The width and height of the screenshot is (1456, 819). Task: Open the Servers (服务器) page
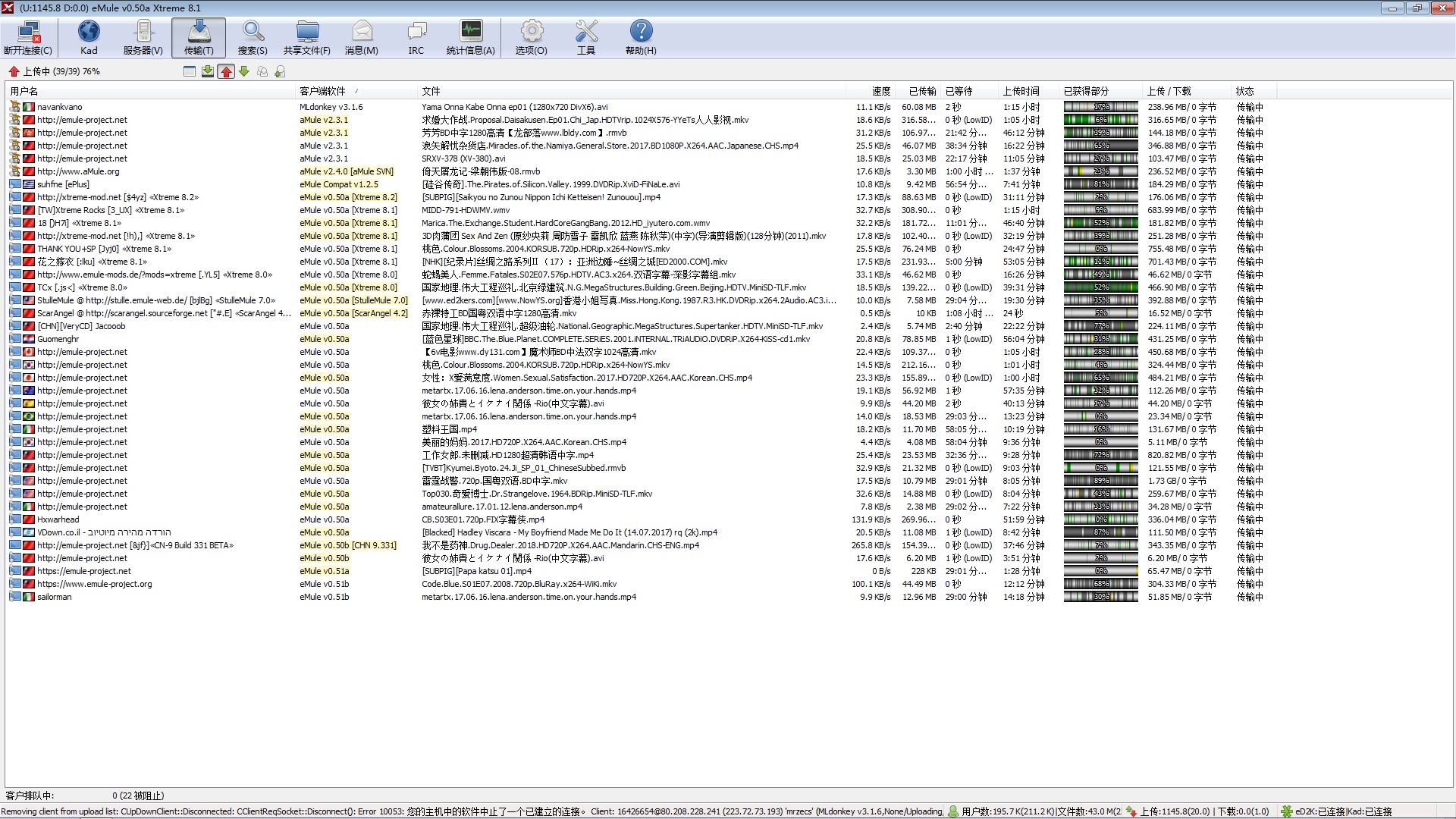[x=143, y=38]
